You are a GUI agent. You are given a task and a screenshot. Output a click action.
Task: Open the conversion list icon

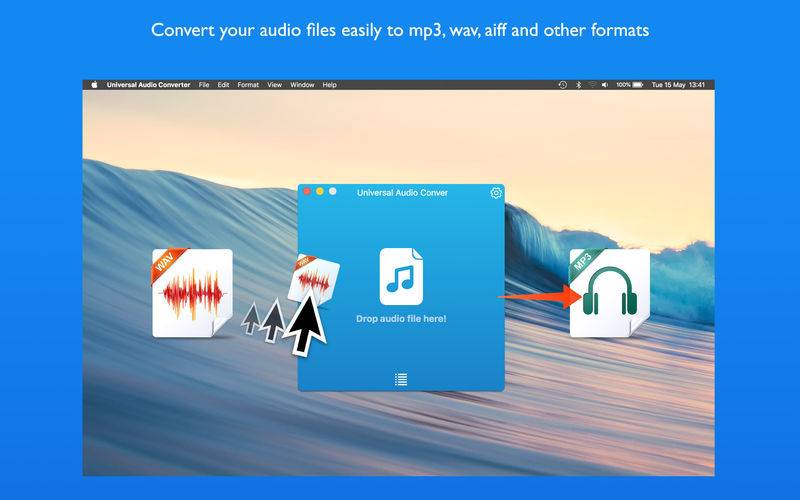[401, 379]
